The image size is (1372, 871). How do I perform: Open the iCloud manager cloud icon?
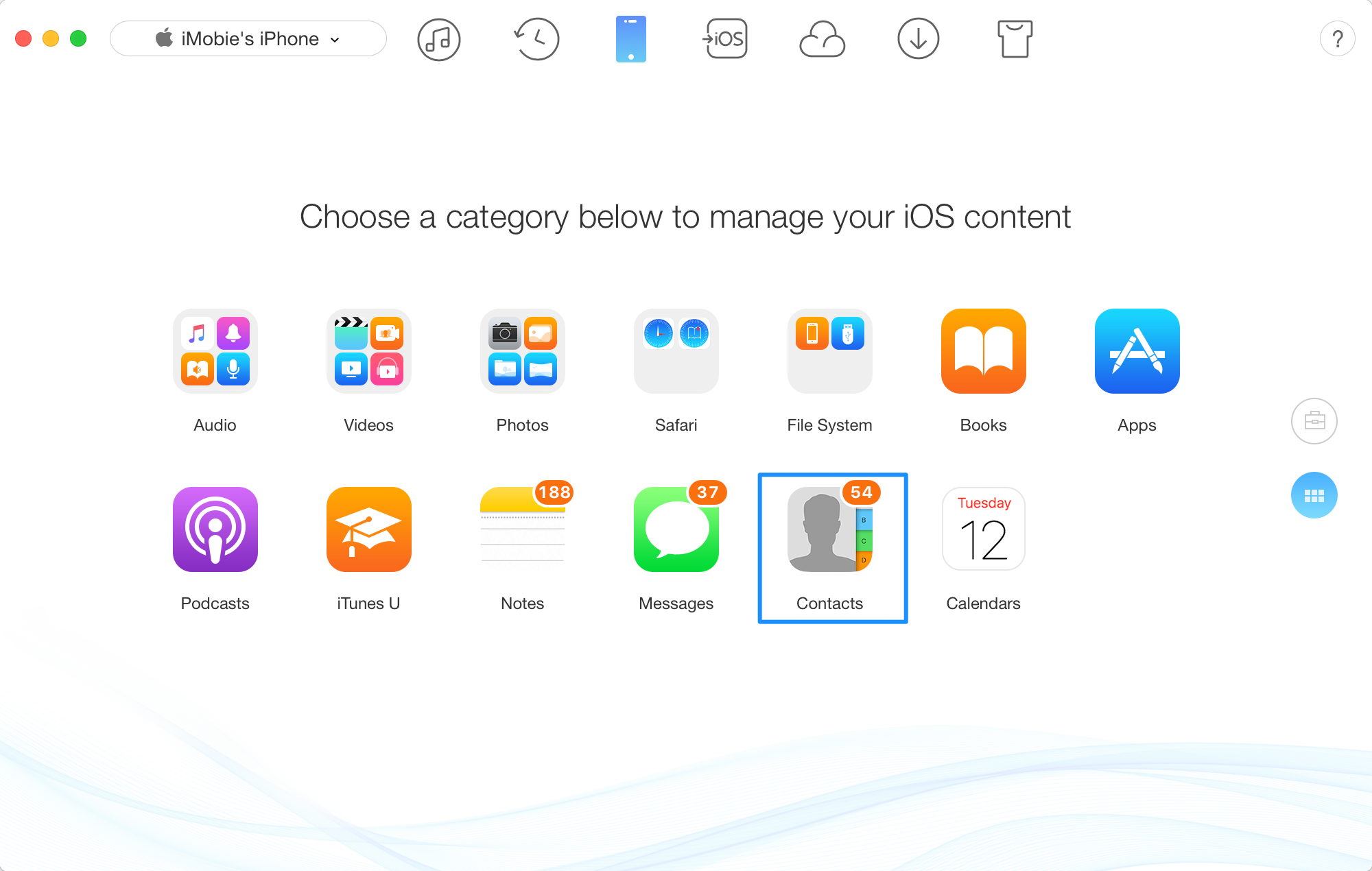click(x=823, y=39)
